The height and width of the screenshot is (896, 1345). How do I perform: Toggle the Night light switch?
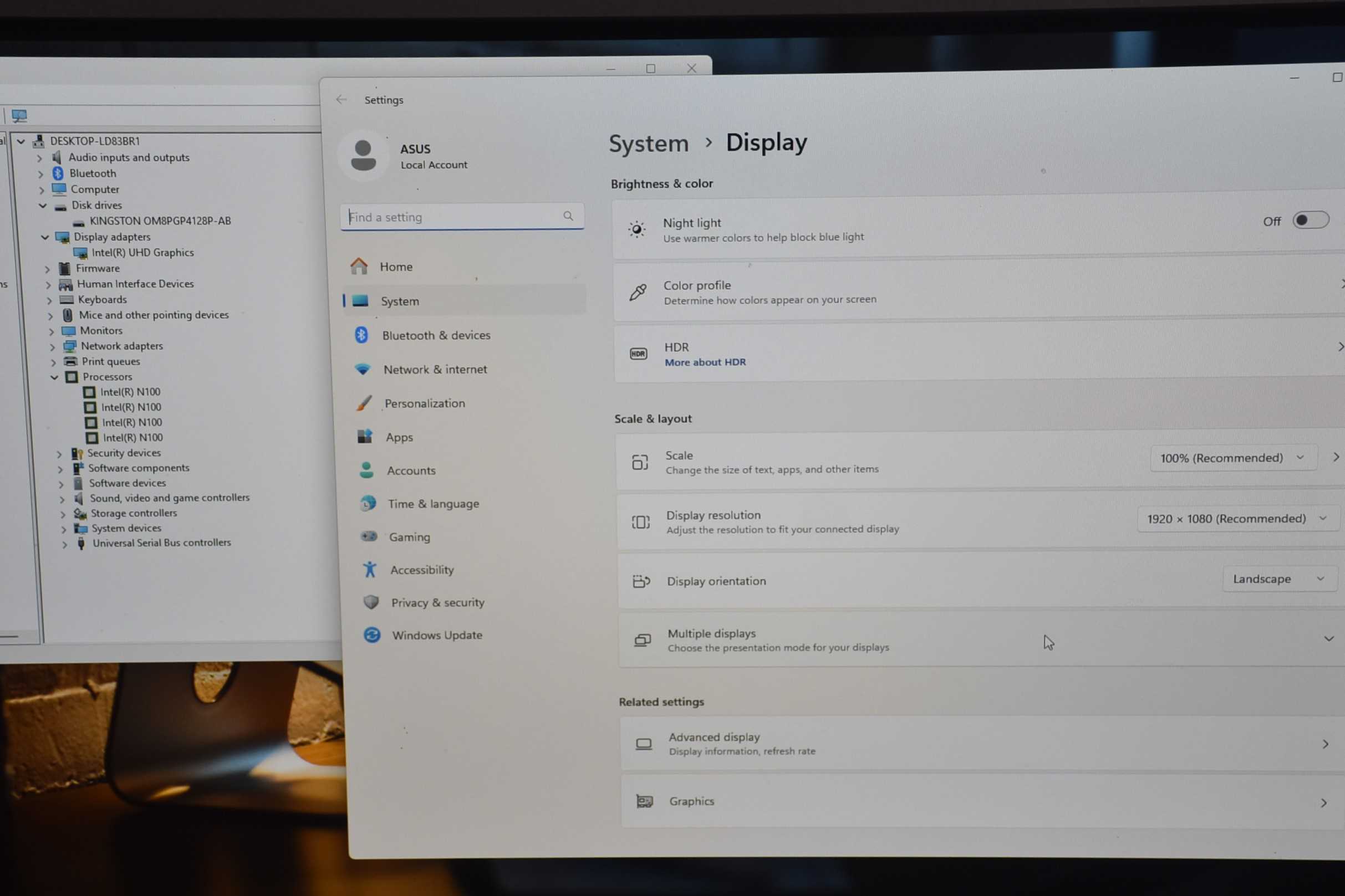pyautogui.click(x=1310, y=220)
